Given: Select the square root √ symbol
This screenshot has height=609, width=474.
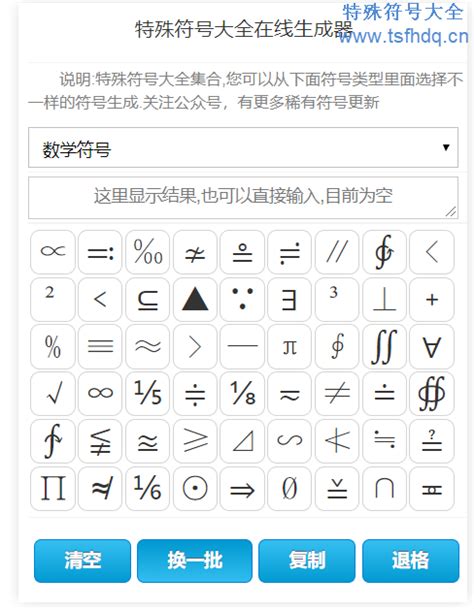Looking at the screenshot, I should pos(53,394).
